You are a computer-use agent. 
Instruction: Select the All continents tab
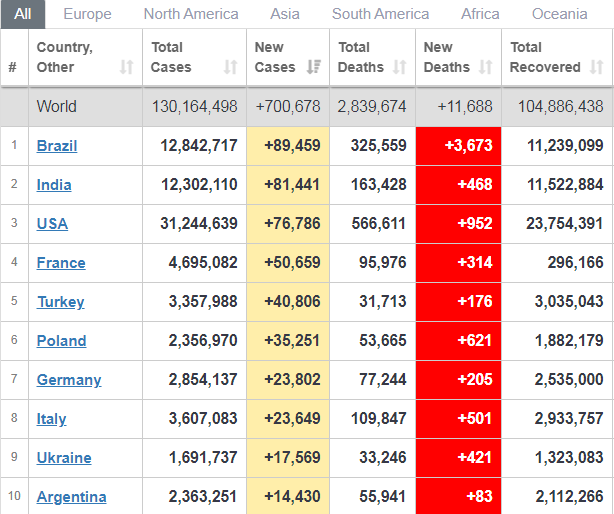(23, 14)
